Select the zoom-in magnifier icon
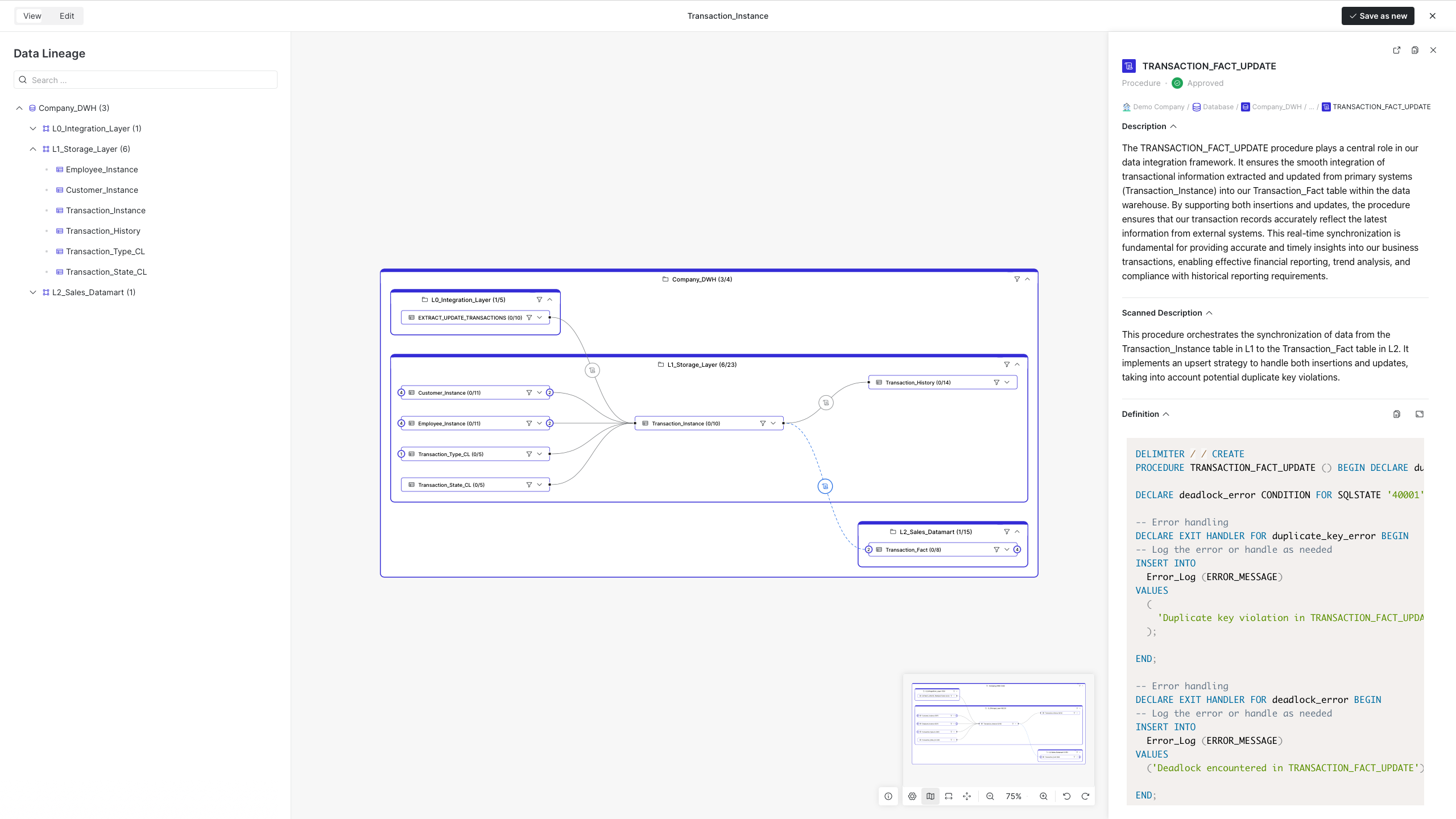This screenshot has height=819, width=1456. pos(1043,796)
